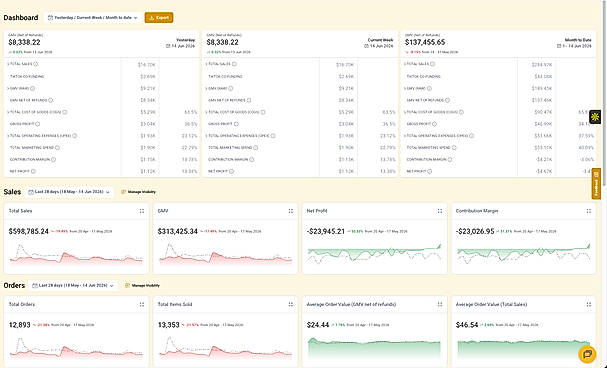The image size is (607, 368).
Task: Click the Dashboard heading
Action: pyautogui.click(x=21, y=17)
